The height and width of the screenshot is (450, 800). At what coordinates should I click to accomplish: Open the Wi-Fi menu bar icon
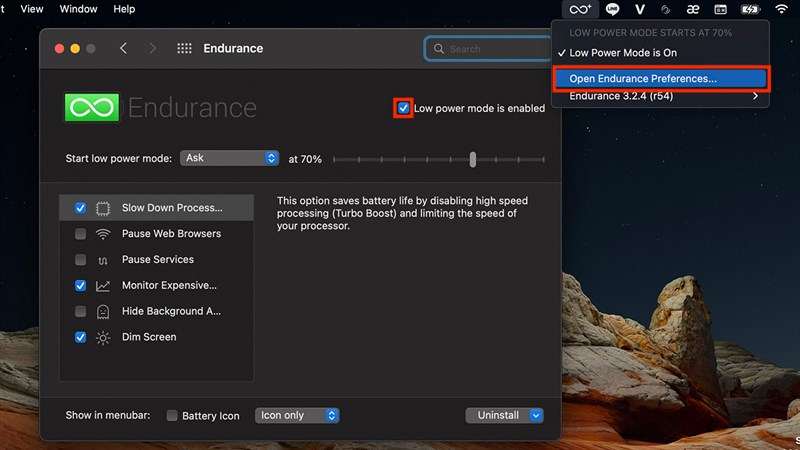(x=781, y=9)
